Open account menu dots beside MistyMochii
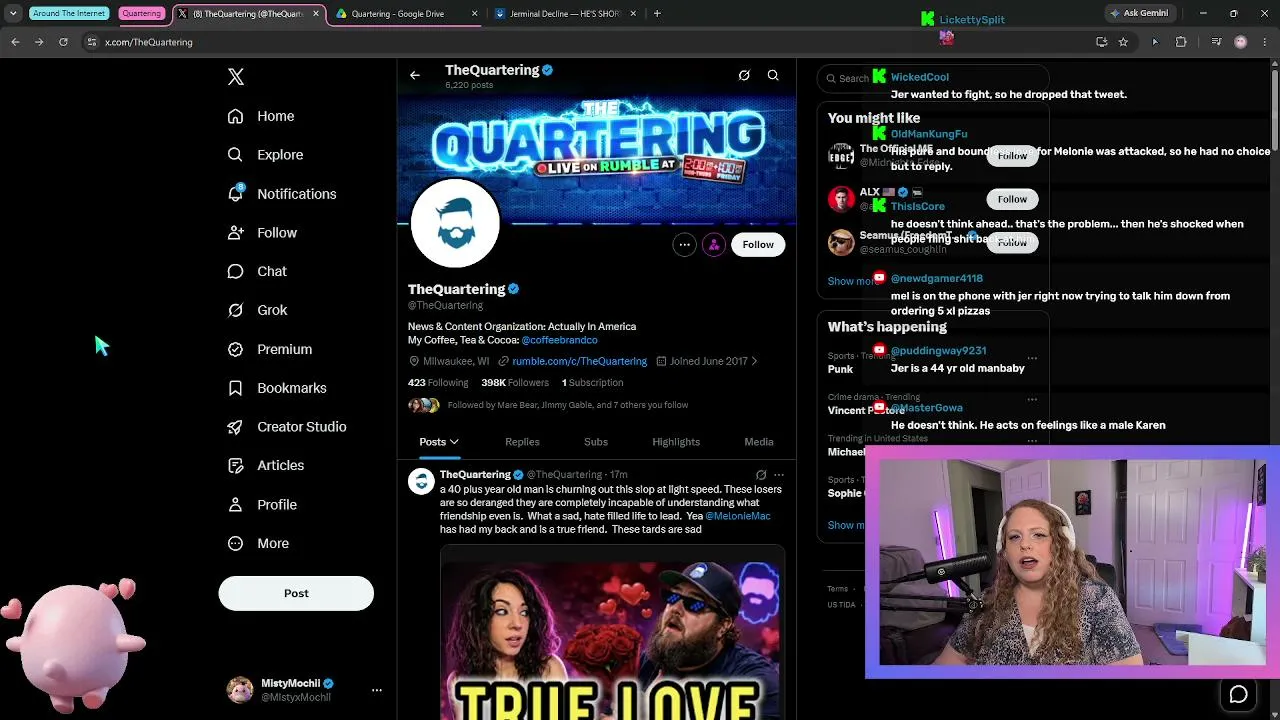 pos(377,690)
